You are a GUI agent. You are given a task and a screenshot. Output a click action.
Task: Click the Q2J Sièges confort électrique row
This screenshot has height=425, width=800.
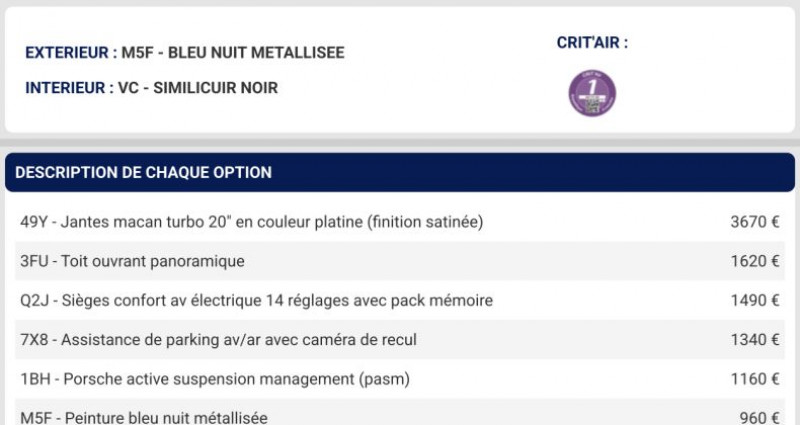click(x=399, y=301)
